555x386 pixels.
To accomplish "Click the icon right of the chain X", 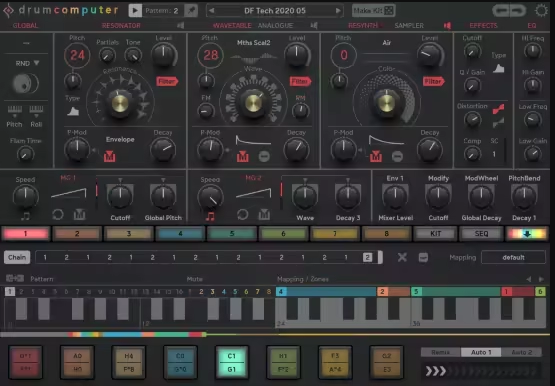I will point(423,257).
